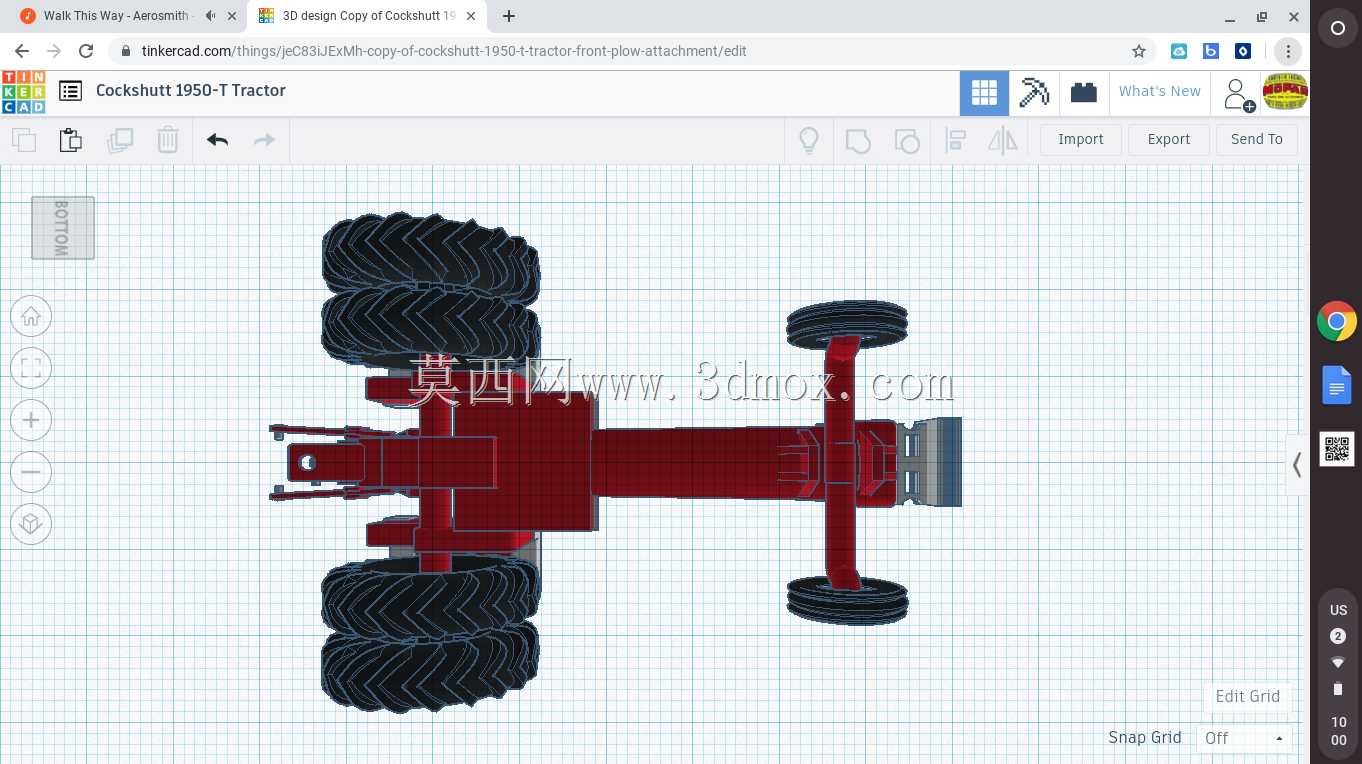Click the US keyboard indicator

click(x=1338, y=610)
